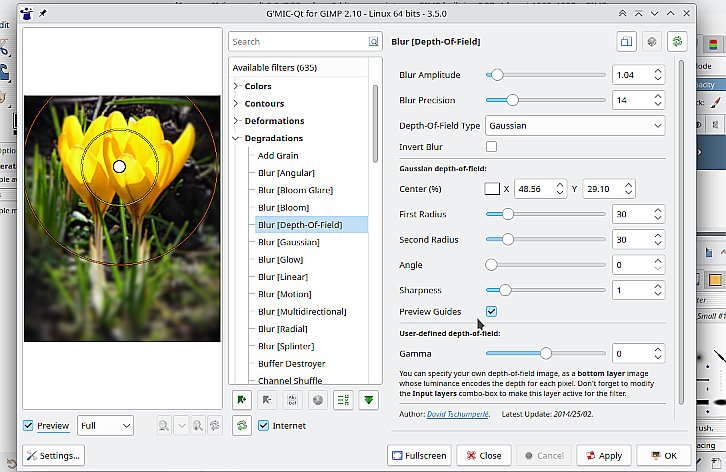Open the Depth-Of-Field Type dropdown

(x=575, y=126)
